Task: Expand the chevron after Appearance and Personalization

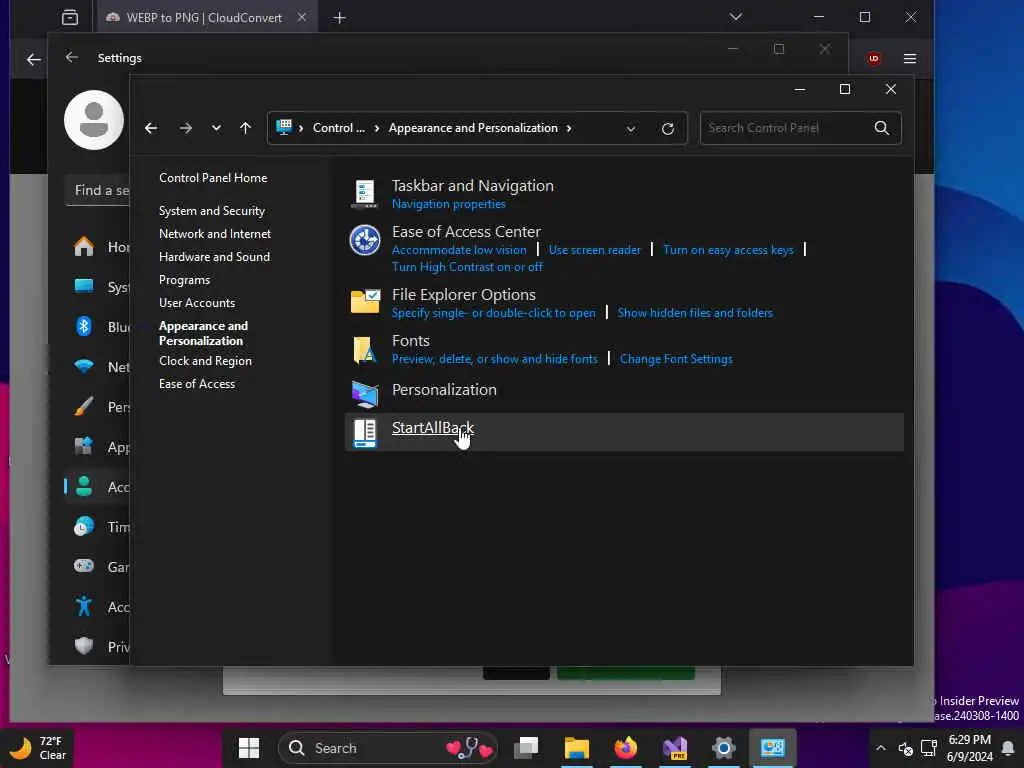Action: click(x=569, y=128)
